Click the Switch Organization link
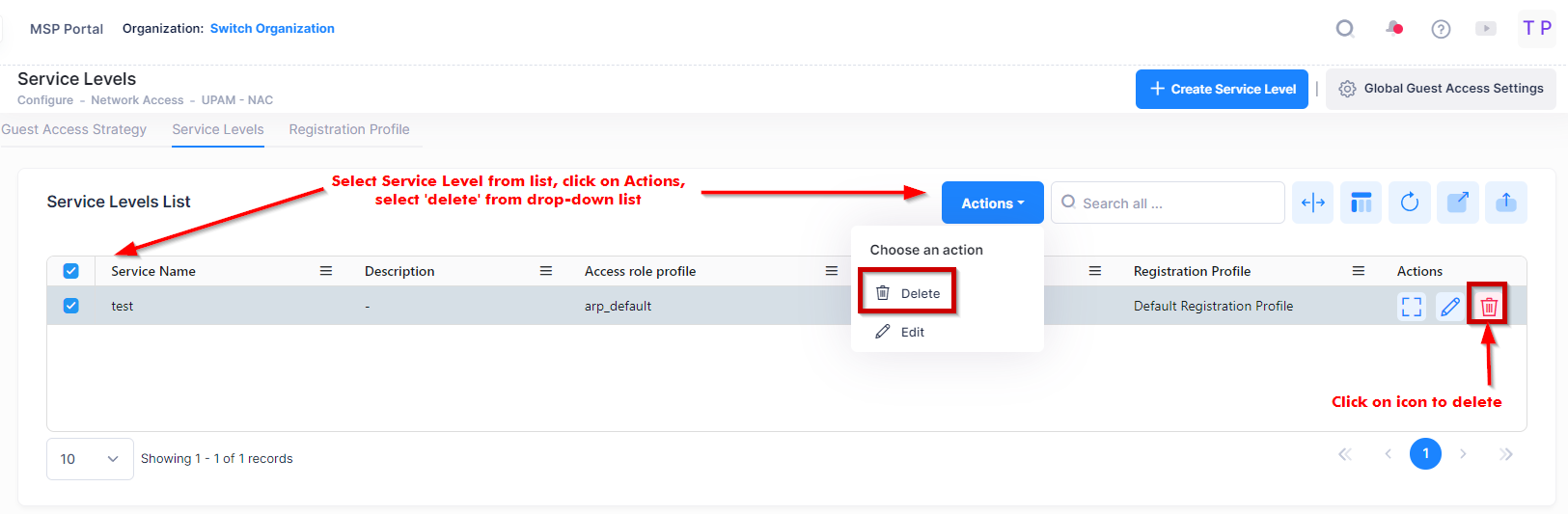 (272, 29)
